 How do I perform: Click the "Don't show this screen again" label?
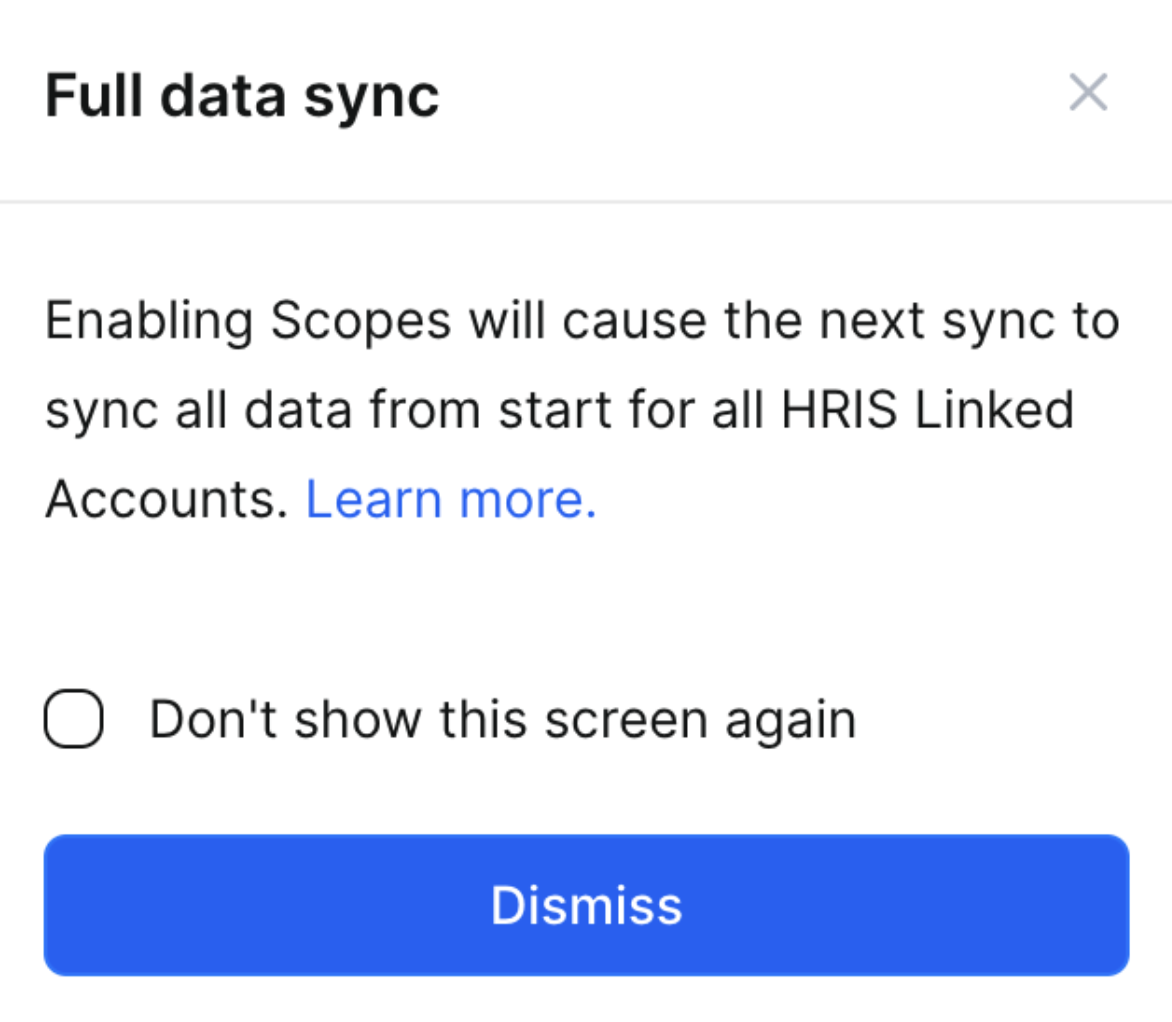click(502, 719)
